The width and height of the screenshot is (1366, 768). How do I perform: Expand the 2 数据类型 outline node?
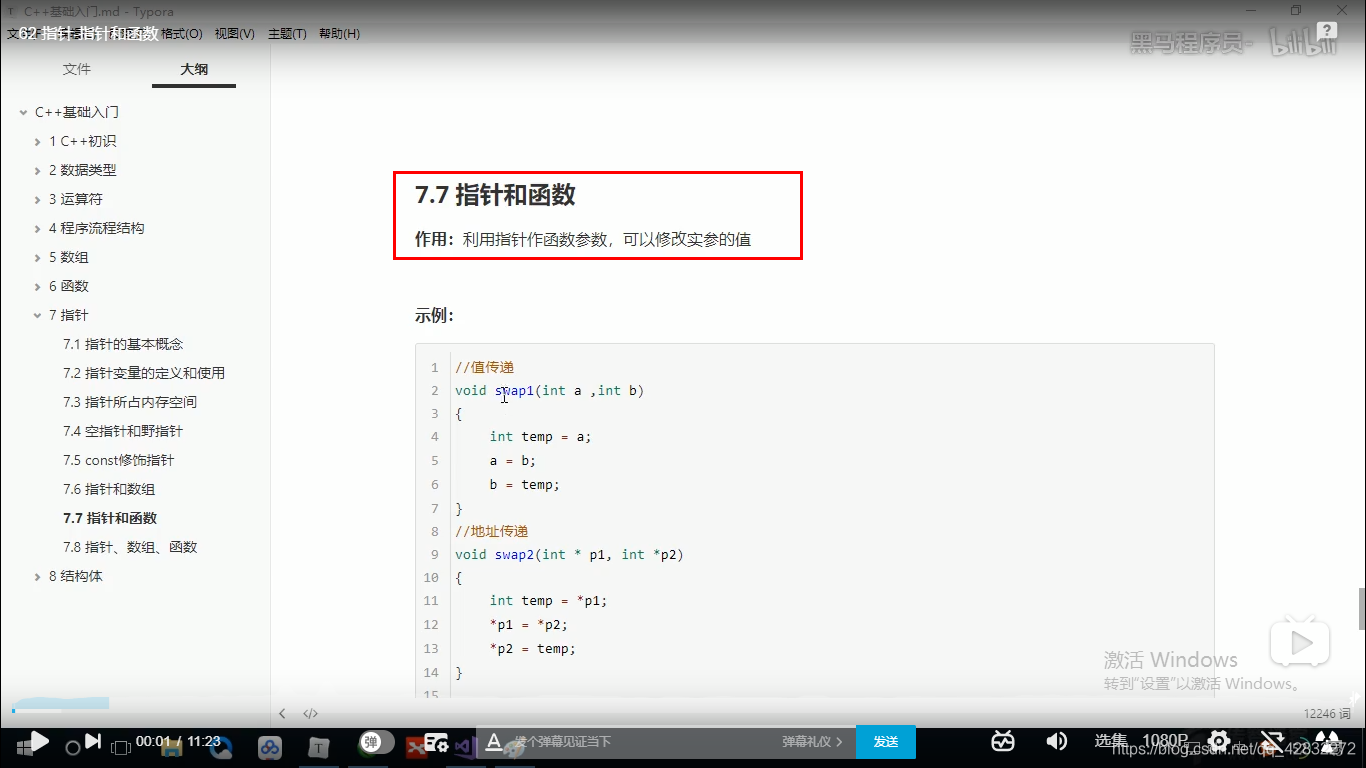click(37, 170)
